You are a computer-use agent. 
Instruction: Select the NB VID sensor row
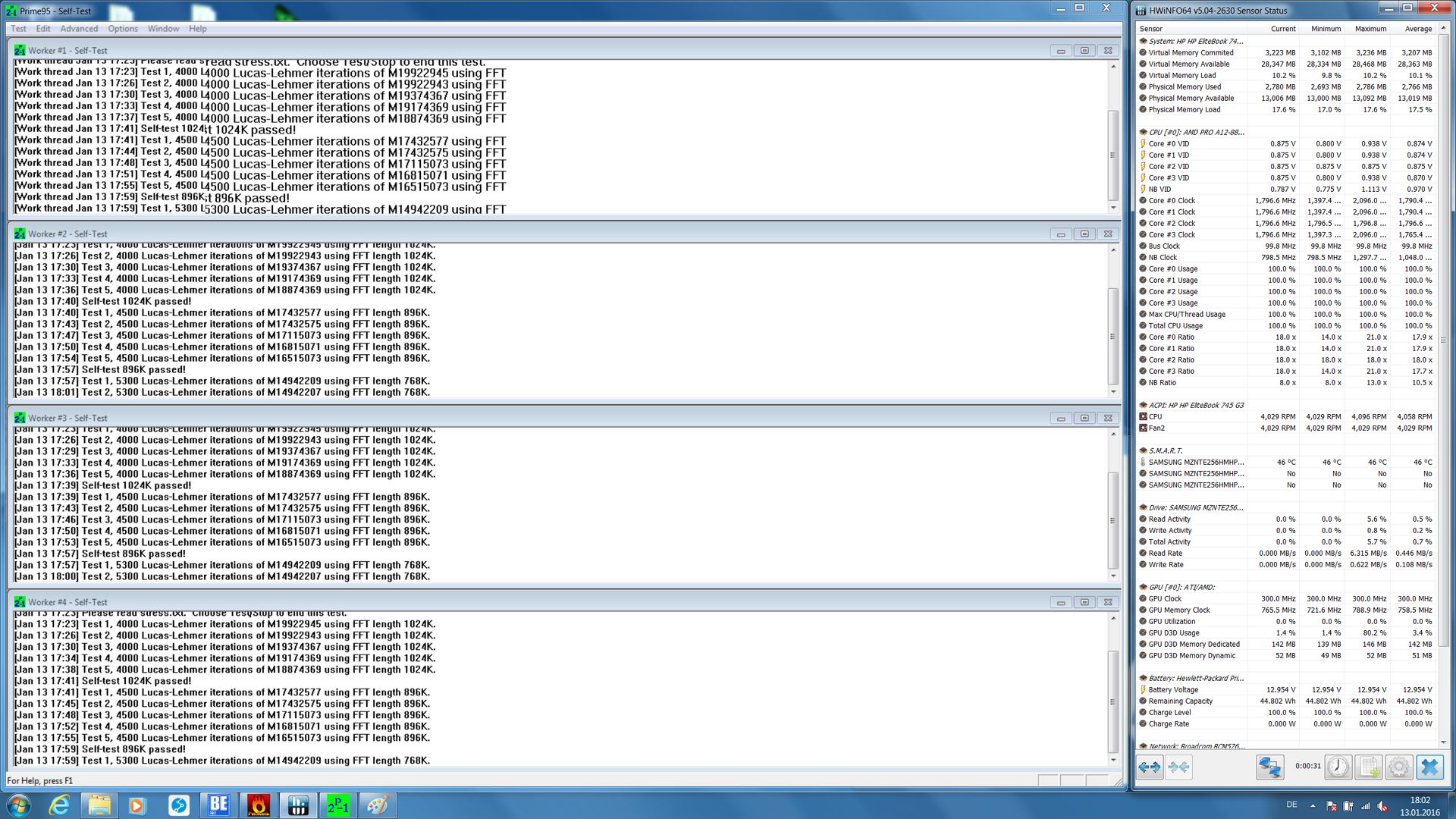[x=1285, y=189]
